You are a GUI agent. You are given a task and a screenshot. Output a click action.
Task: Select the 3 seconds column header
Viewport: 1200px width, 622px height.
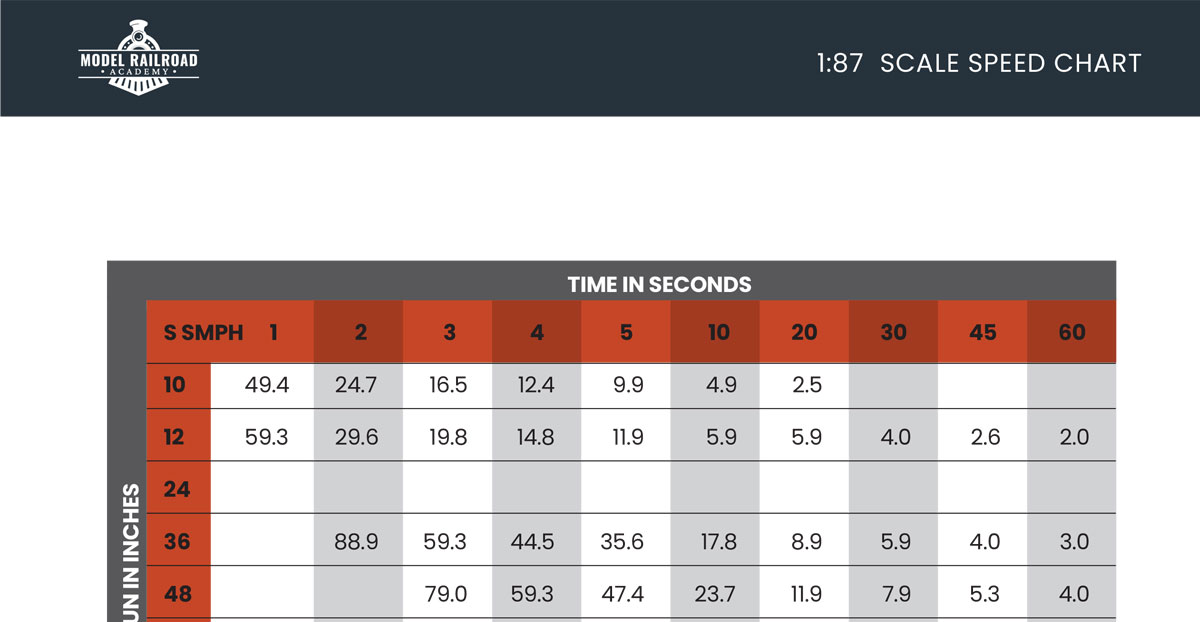click(x=449, y=332)
